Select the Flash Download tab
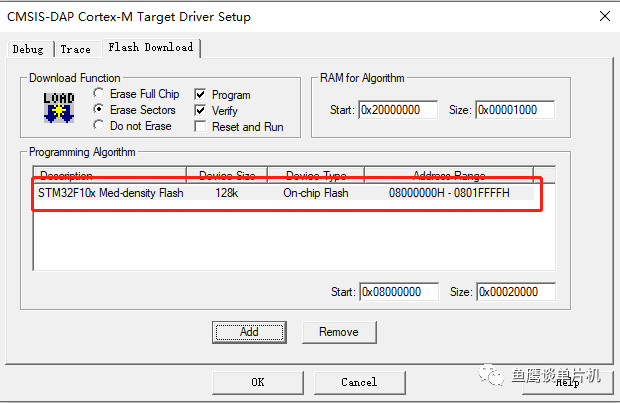 click(x=151, y=47)
